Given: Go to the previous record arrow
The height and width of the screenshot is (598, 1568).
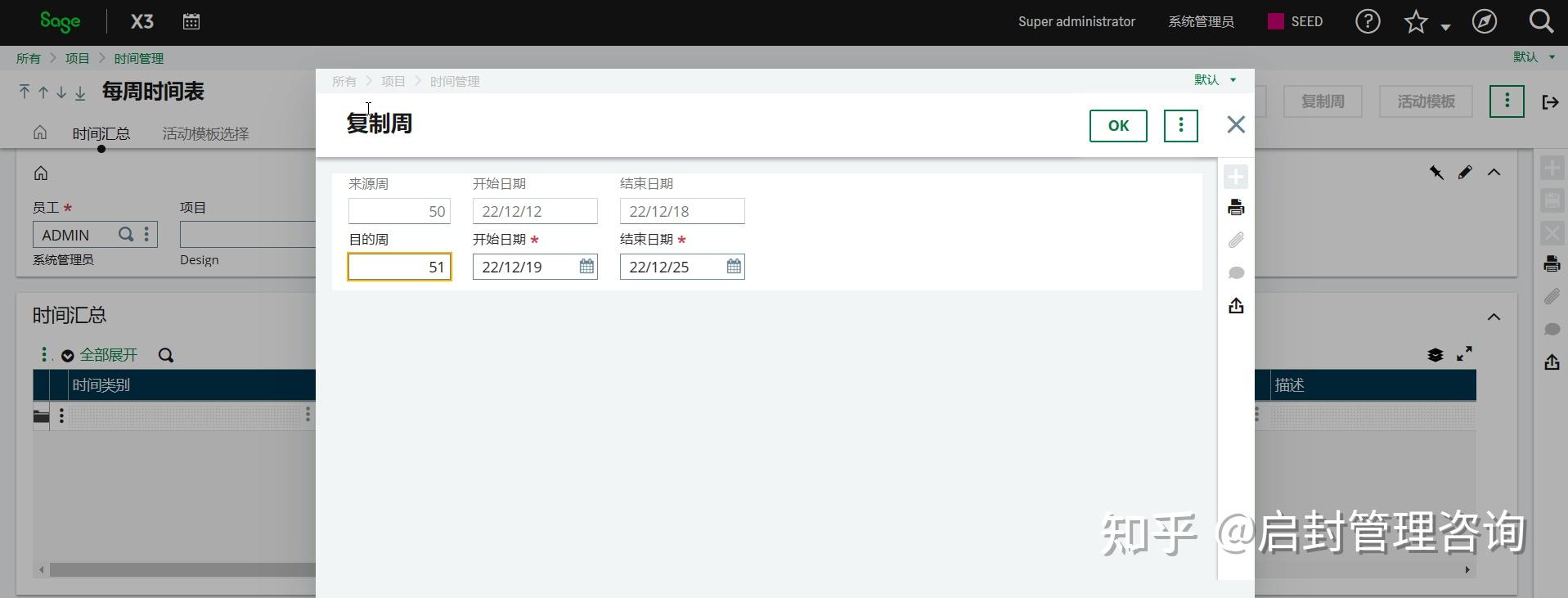Looking at the screenshot, I should [x=43, y=92].
